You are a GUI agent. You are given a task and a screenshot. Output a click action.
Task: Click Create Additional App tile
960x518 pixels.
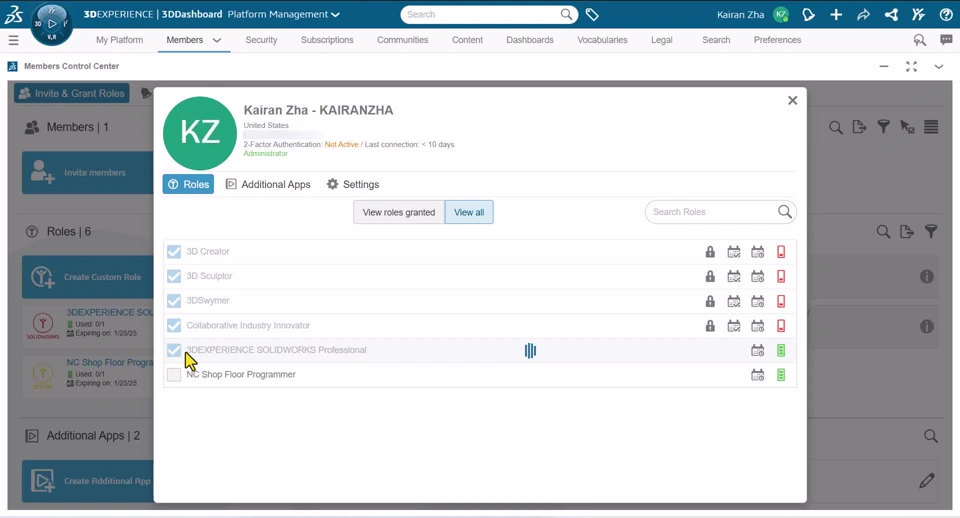click(88, 481)
